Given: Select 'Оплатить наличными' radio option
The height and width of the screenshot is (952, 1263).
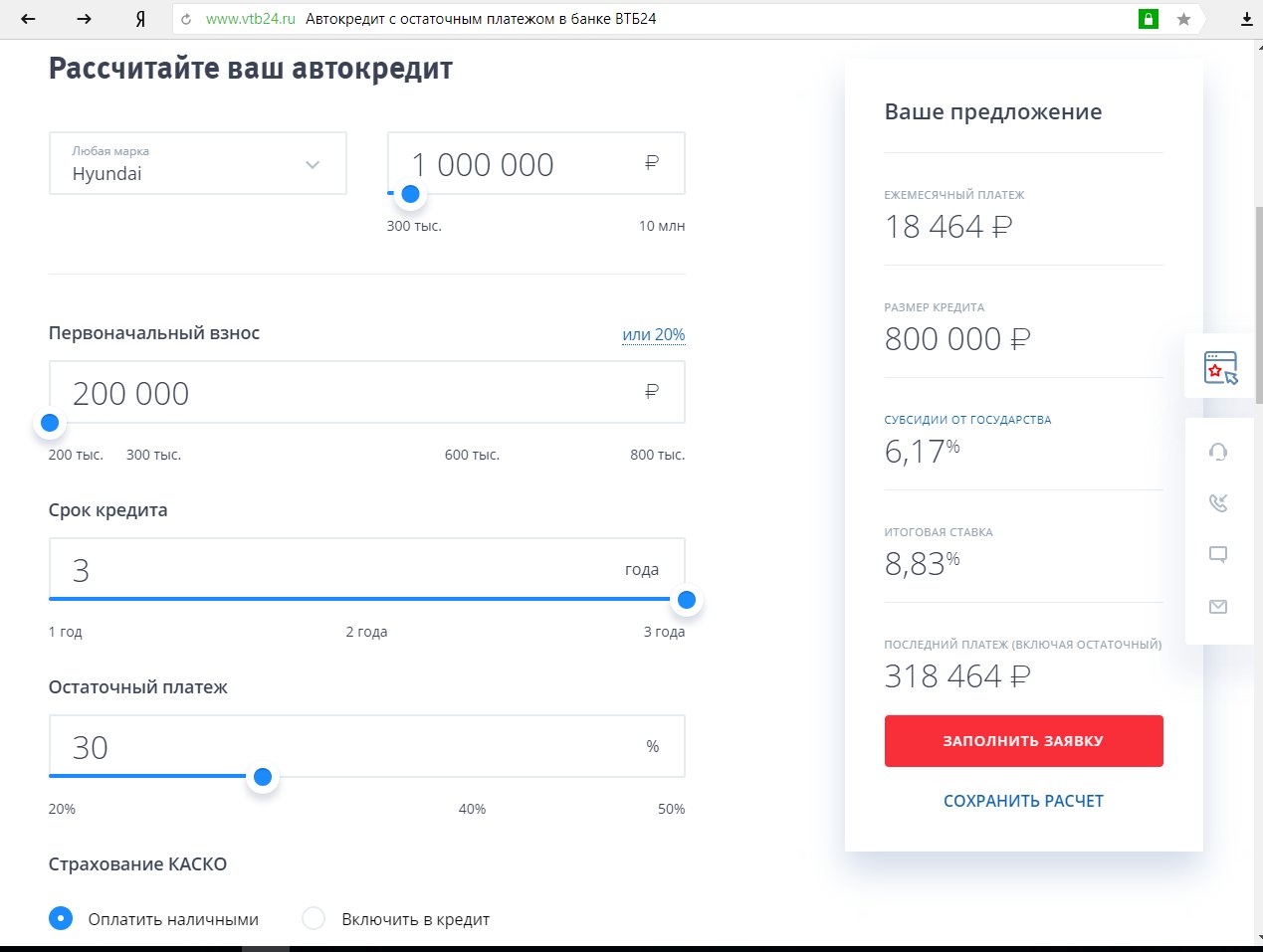Looking at the screenshot, I should [61, 918].
